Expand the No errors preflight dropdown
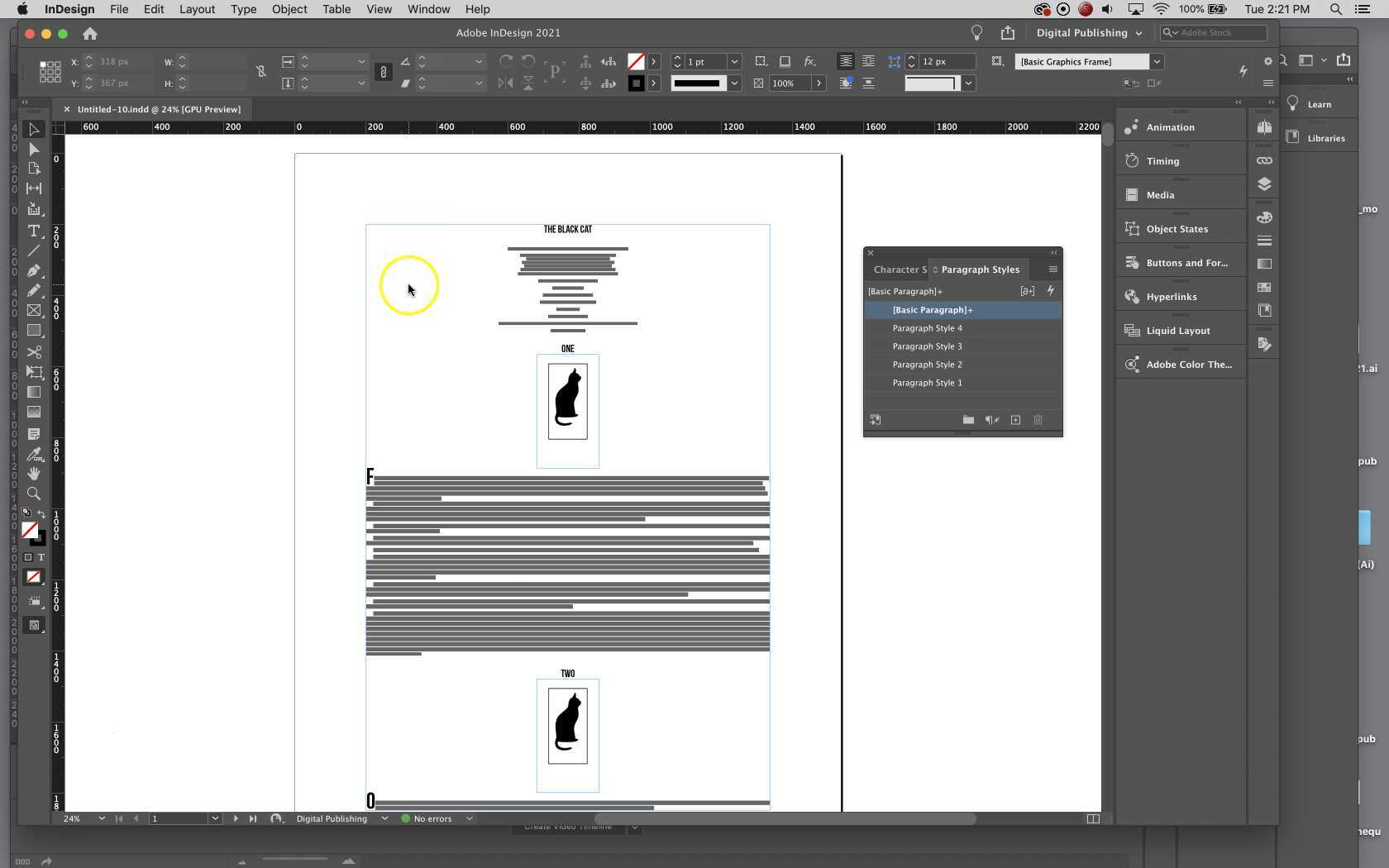 [469, 819]
